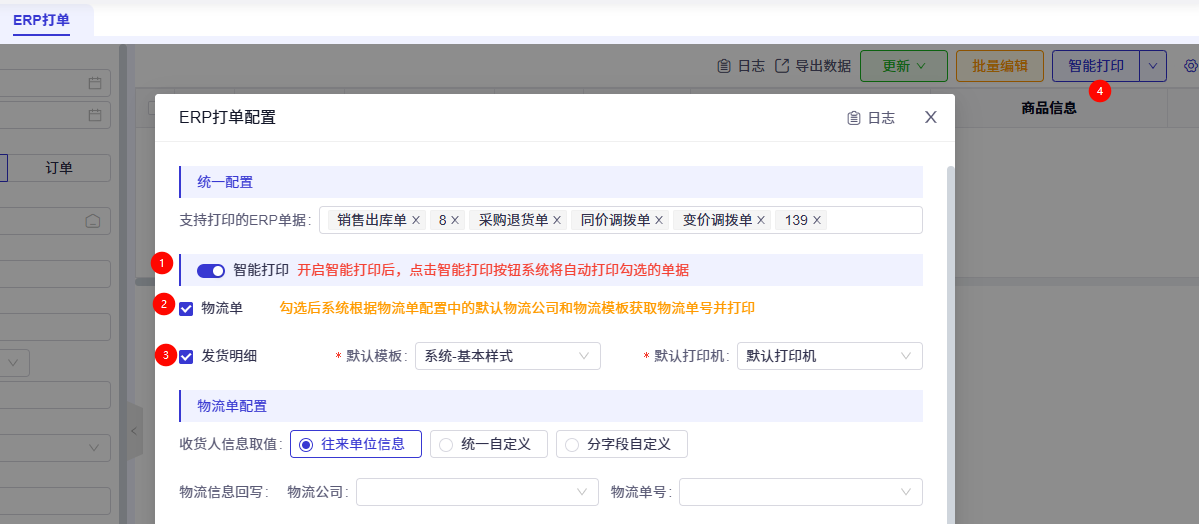Select the 分字段自定义 radio option

(622, 444)
